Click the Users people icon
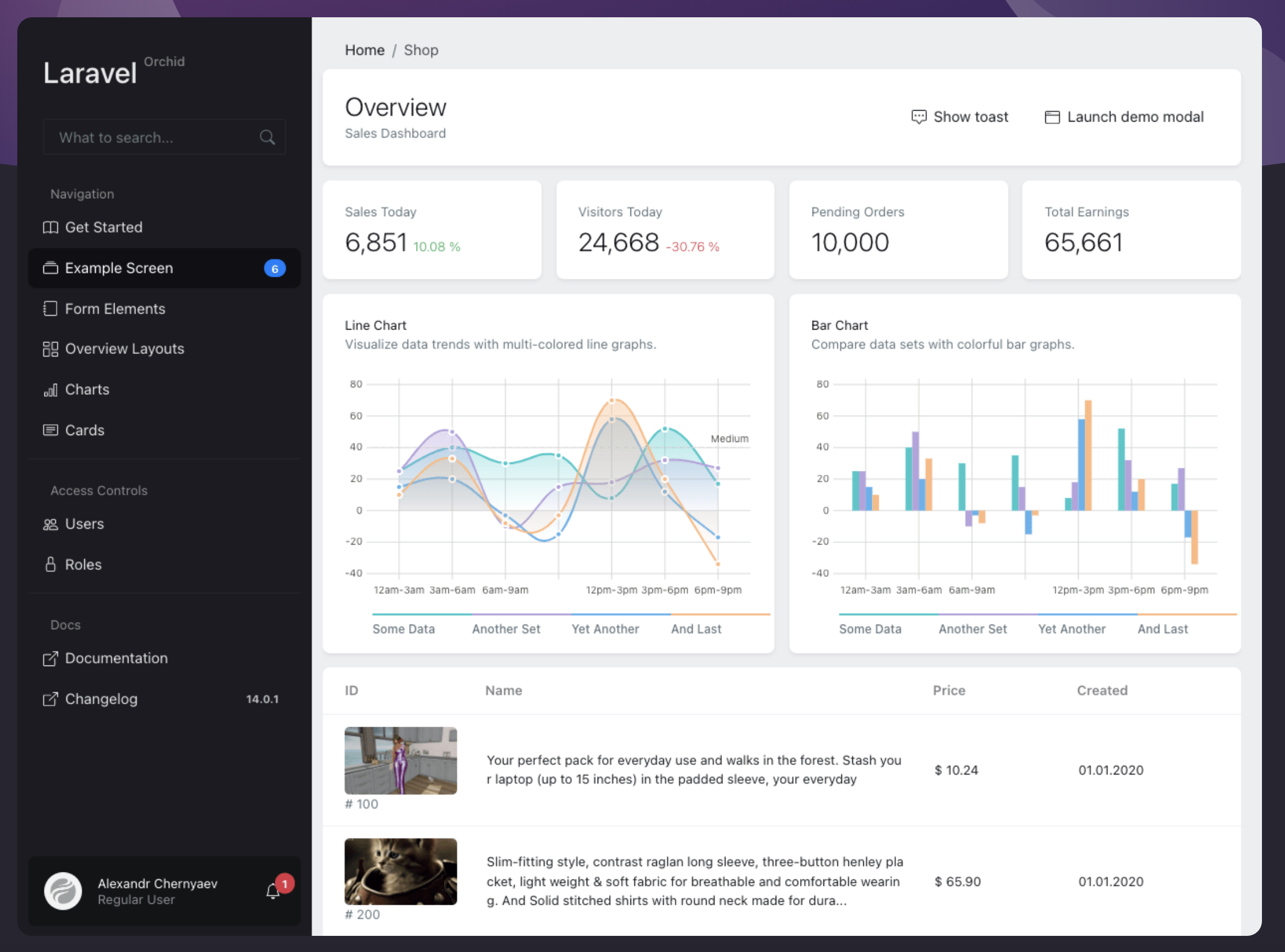Image resolution: width=1285 pixels, height=952 pixels. point(51,524)
